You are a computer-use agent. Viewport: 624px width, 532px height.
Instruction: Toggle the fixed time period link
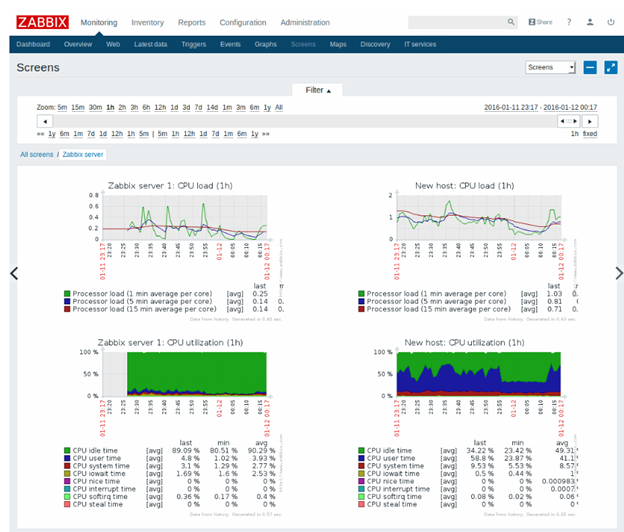[x=590, y=134]
